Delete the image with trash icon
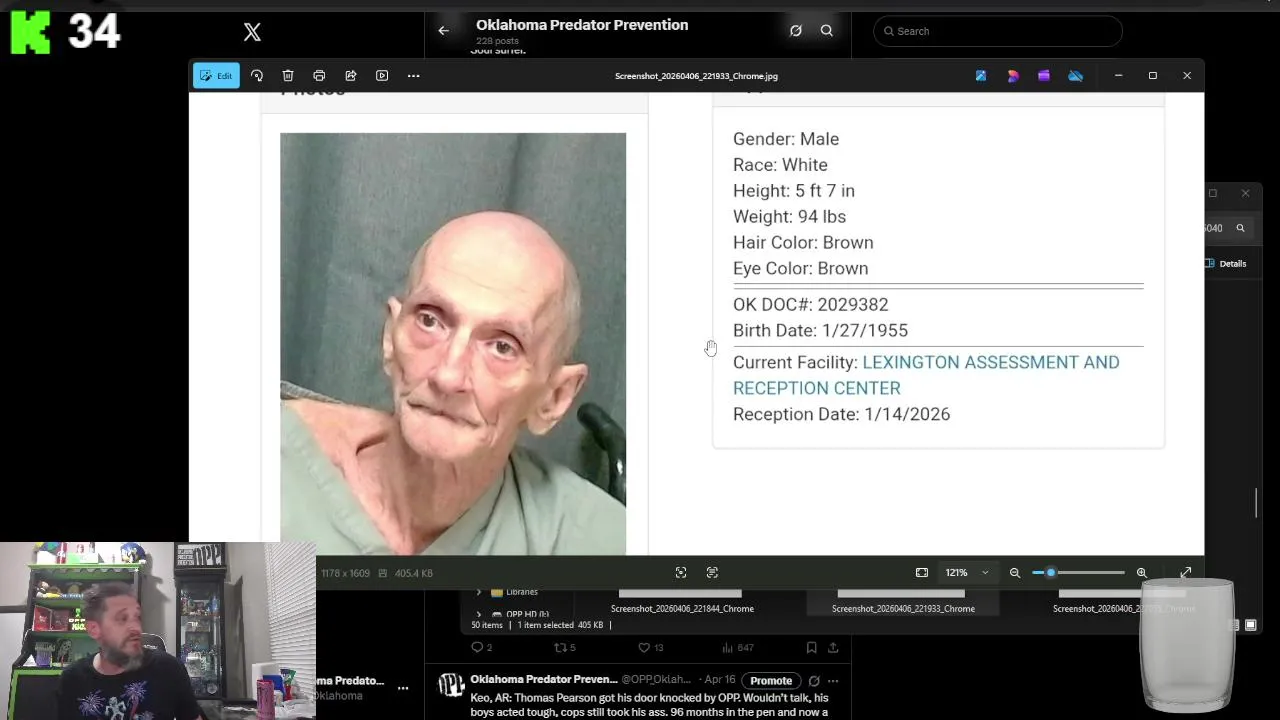Viewport: 1280px width, 720px height. click(x=288, y=76)
